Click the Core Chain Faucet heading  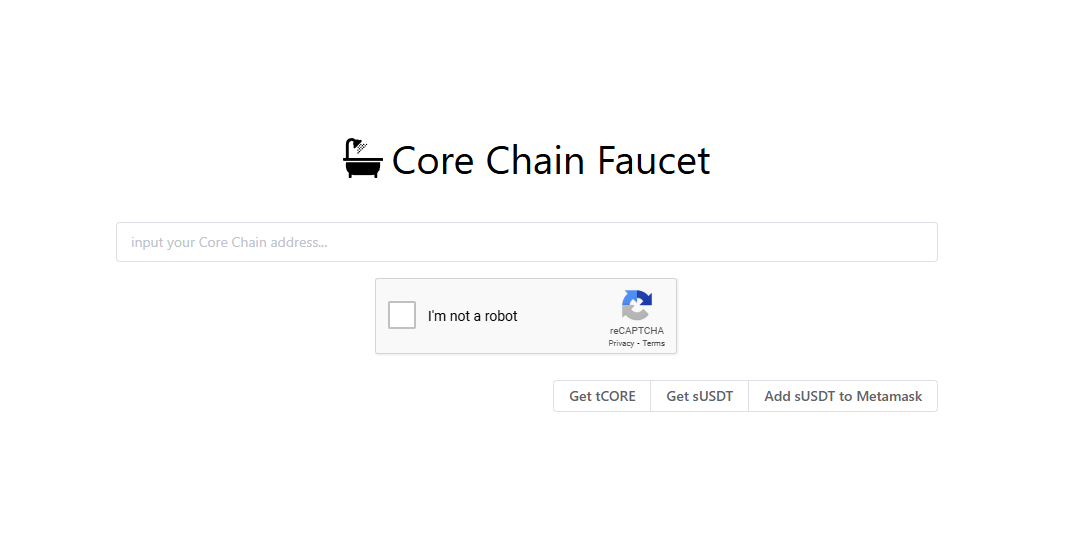click(x=551, y=160)
